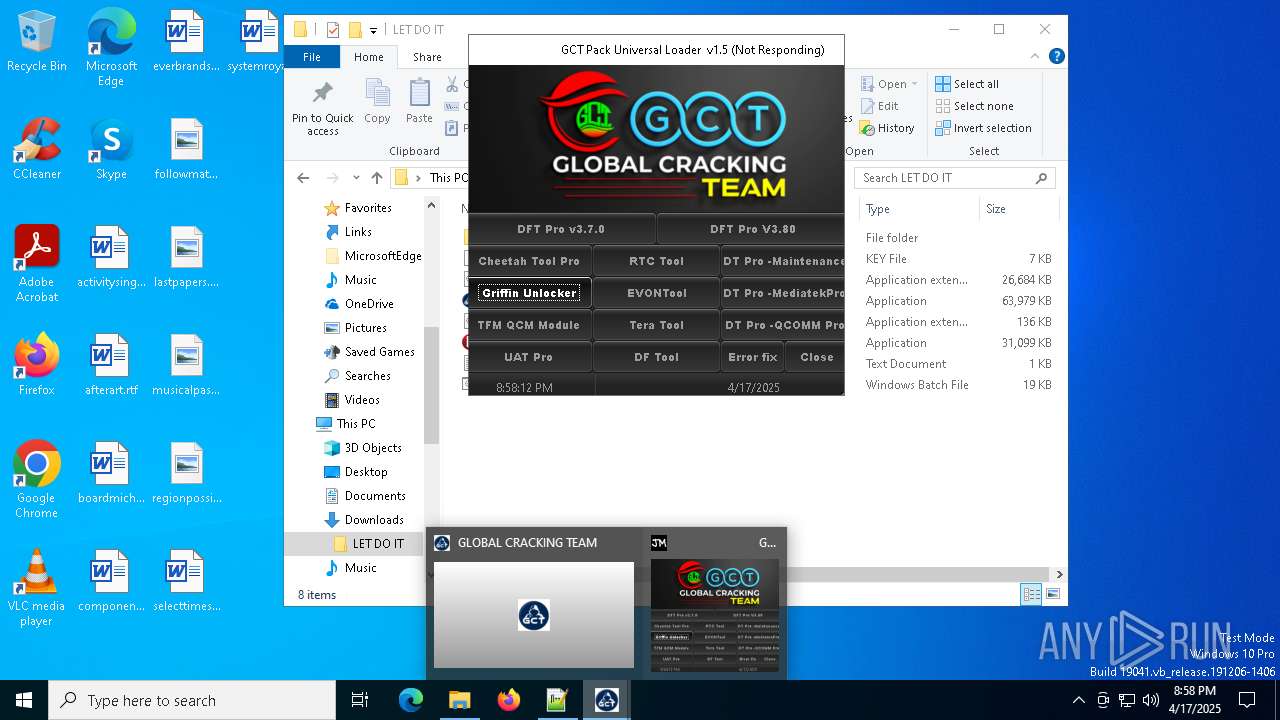
Task: Start the RTC Tool
Action: 656,261
